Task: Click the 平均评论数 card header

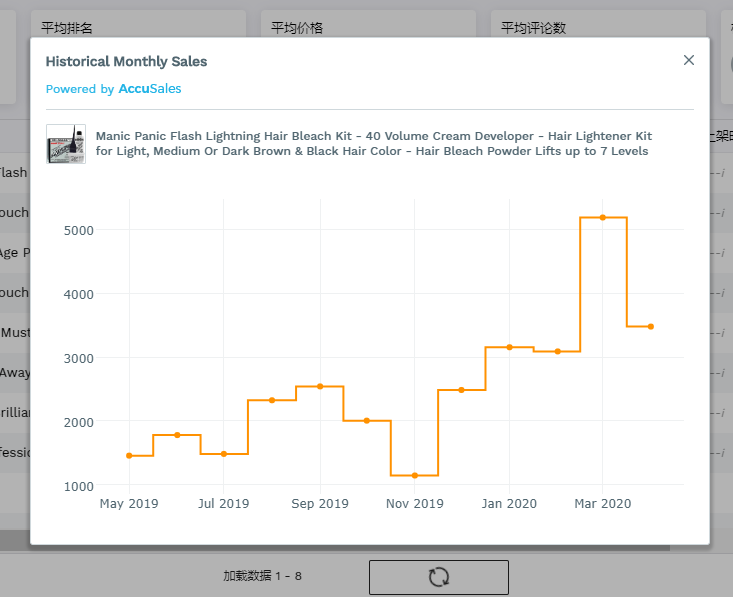Action: click(x=534, y=27)
